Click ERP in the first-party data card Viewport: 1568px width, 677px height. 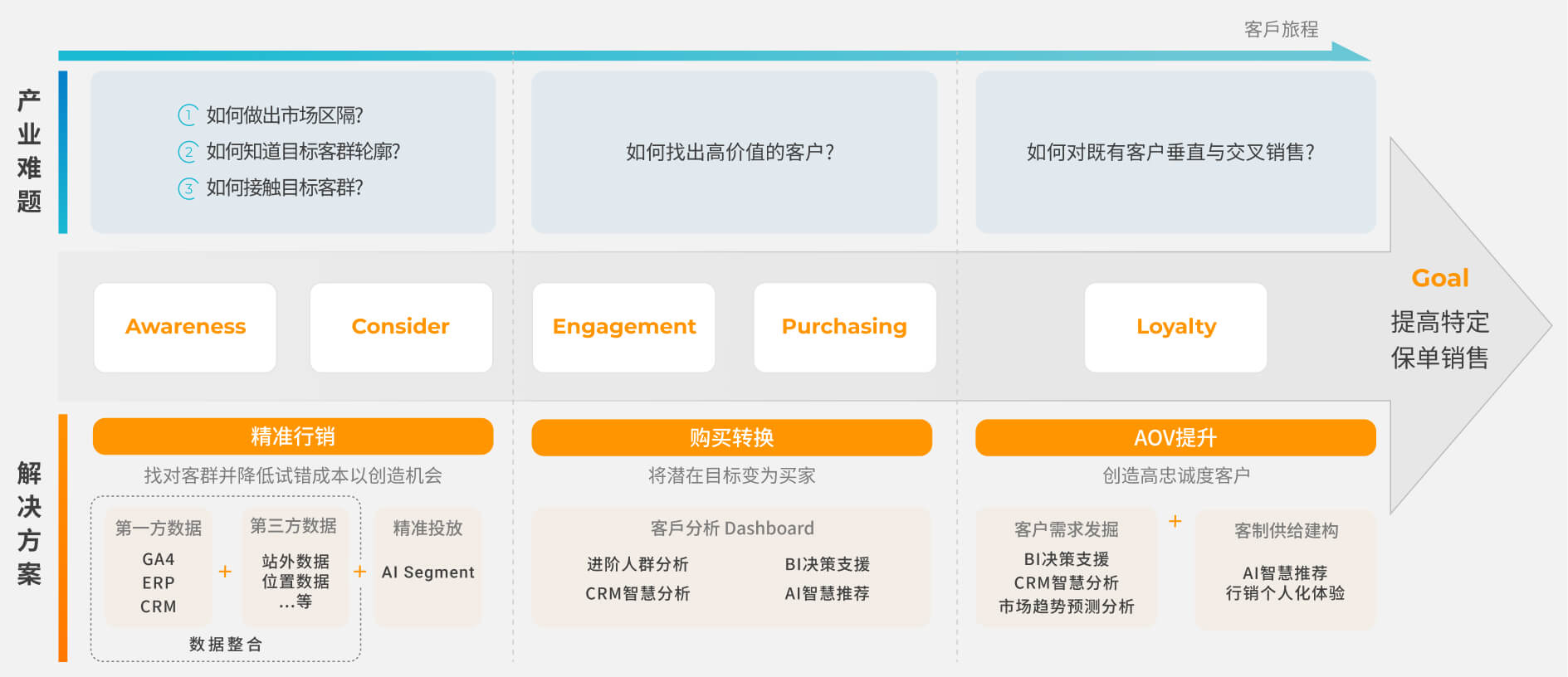point(159,582)
